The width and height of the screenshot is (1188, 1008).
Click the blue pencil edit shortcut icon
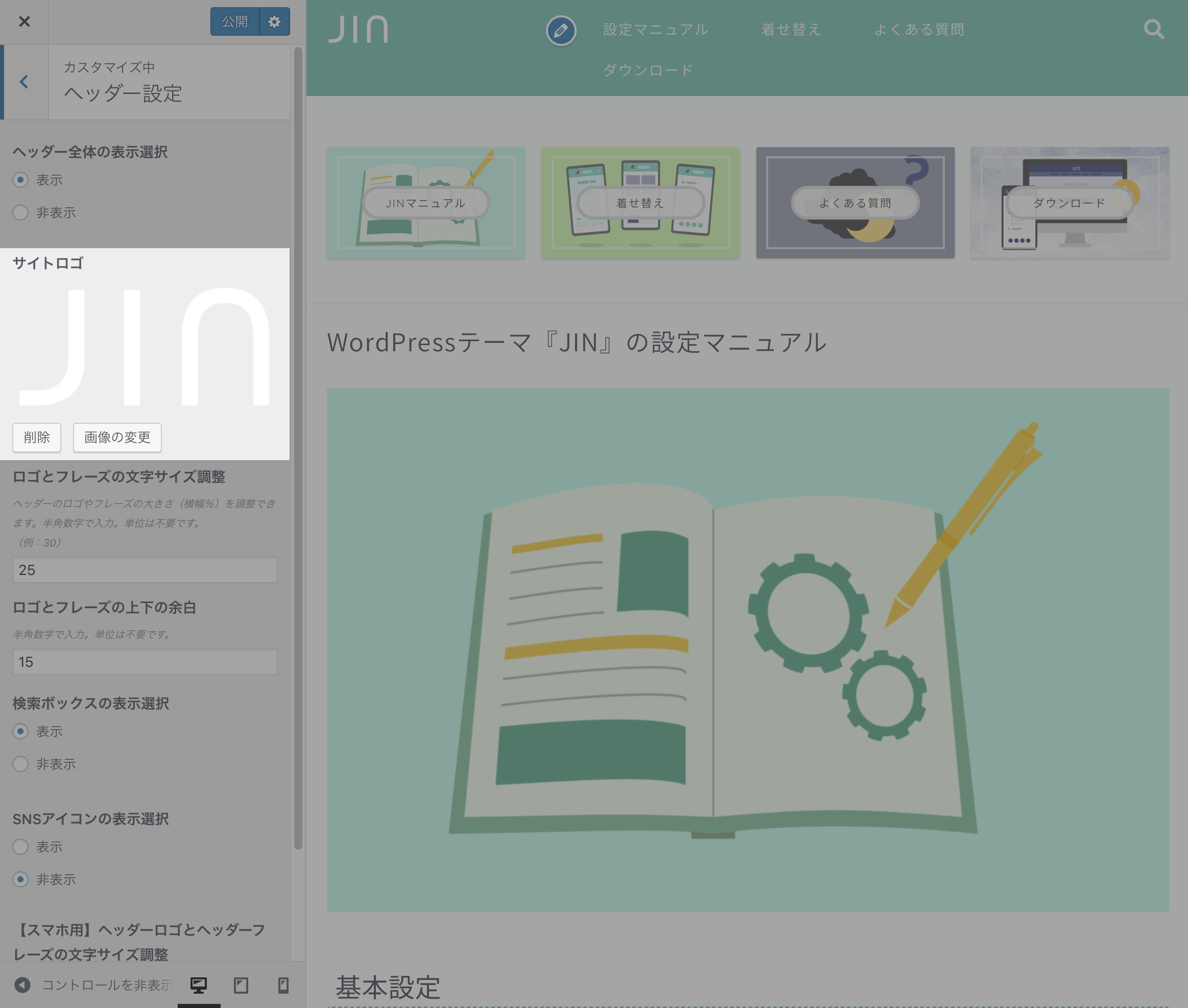pos(561,30)
